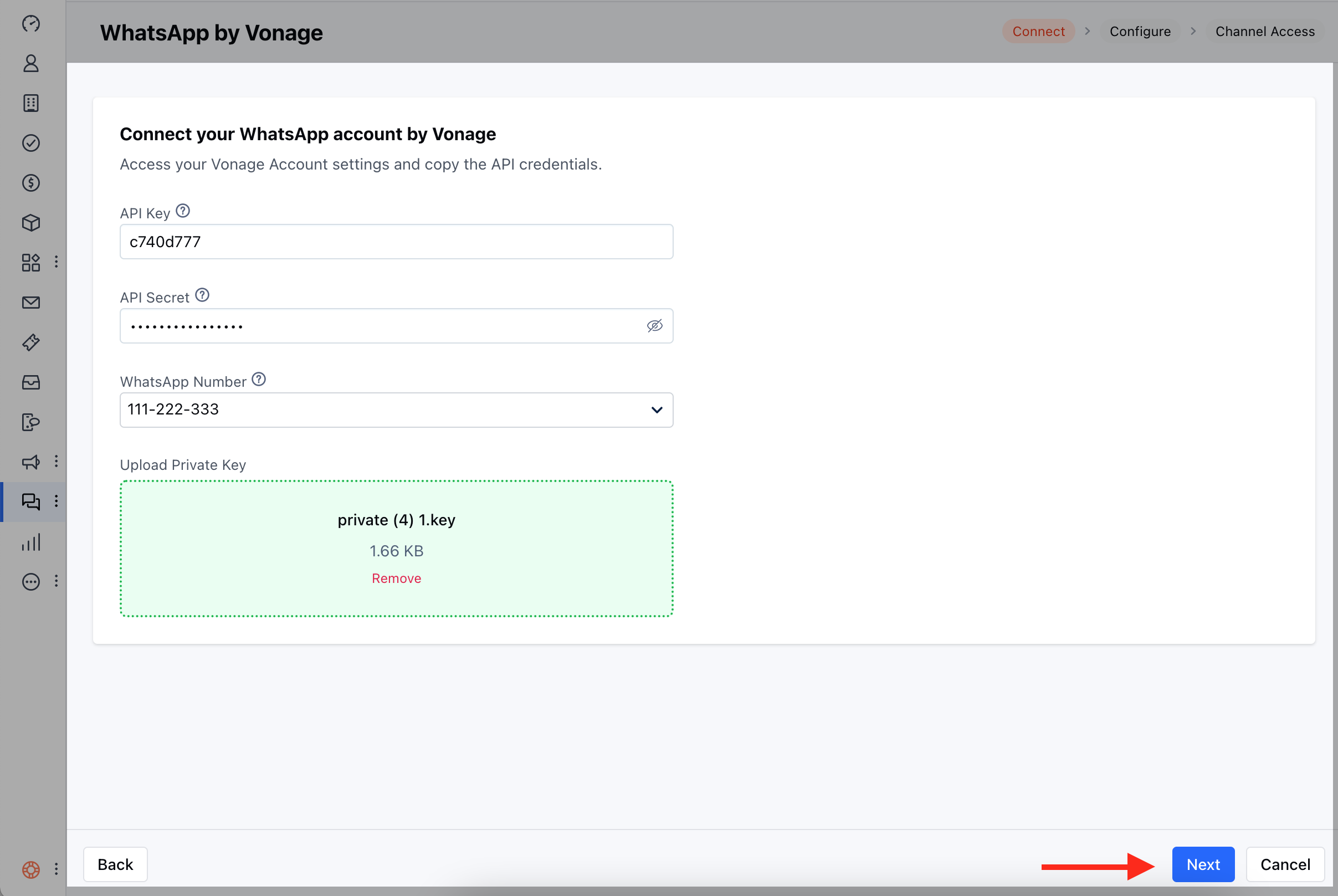This screenshot has width=1338, height=896.
Task: Open the reports bar chart icon in sidebar
Action: [31, 542]
